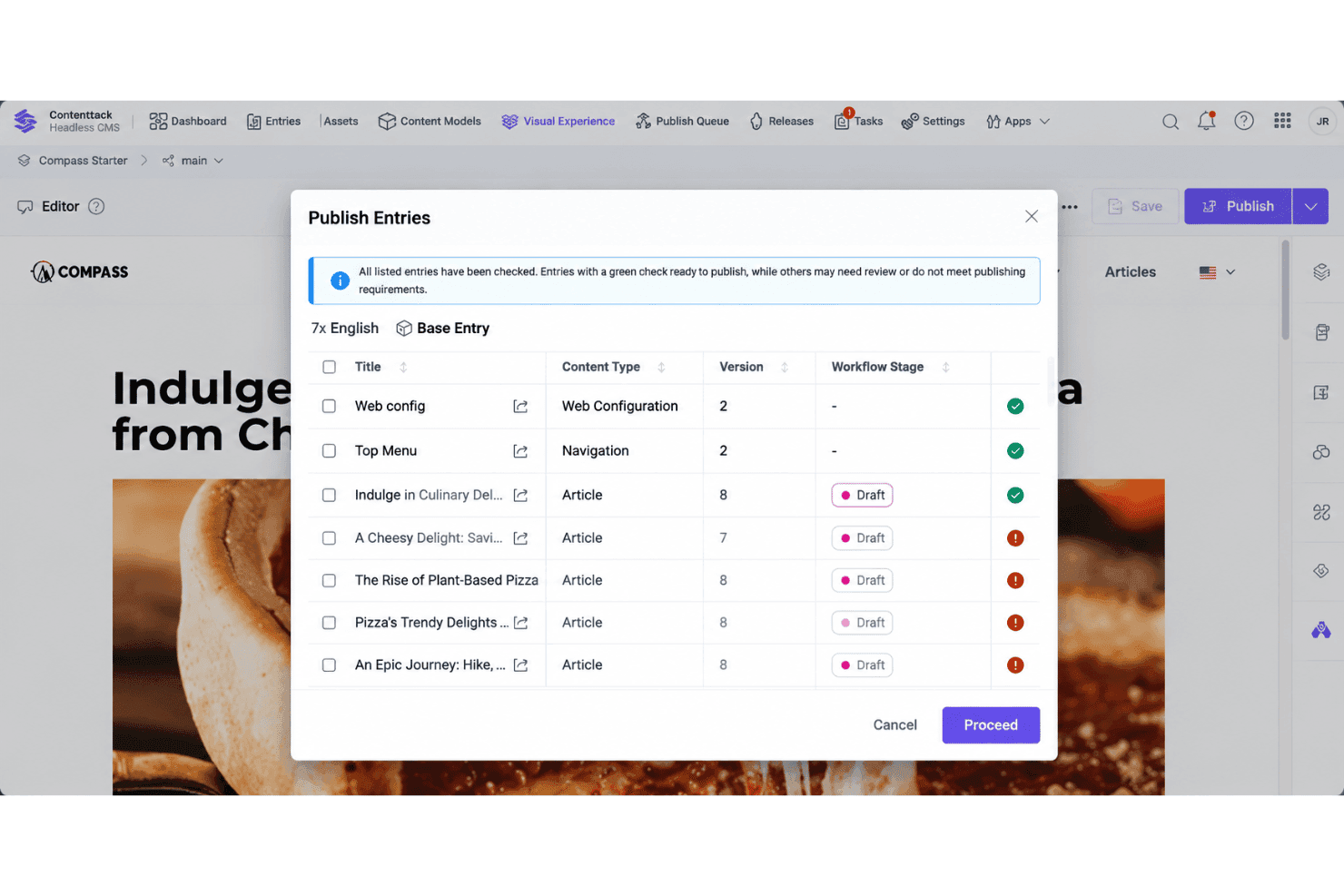Open the Editor comment bubble icon
Viewport: 1344px width, 896px height.
pyautogui.click(x=25, y=207)
